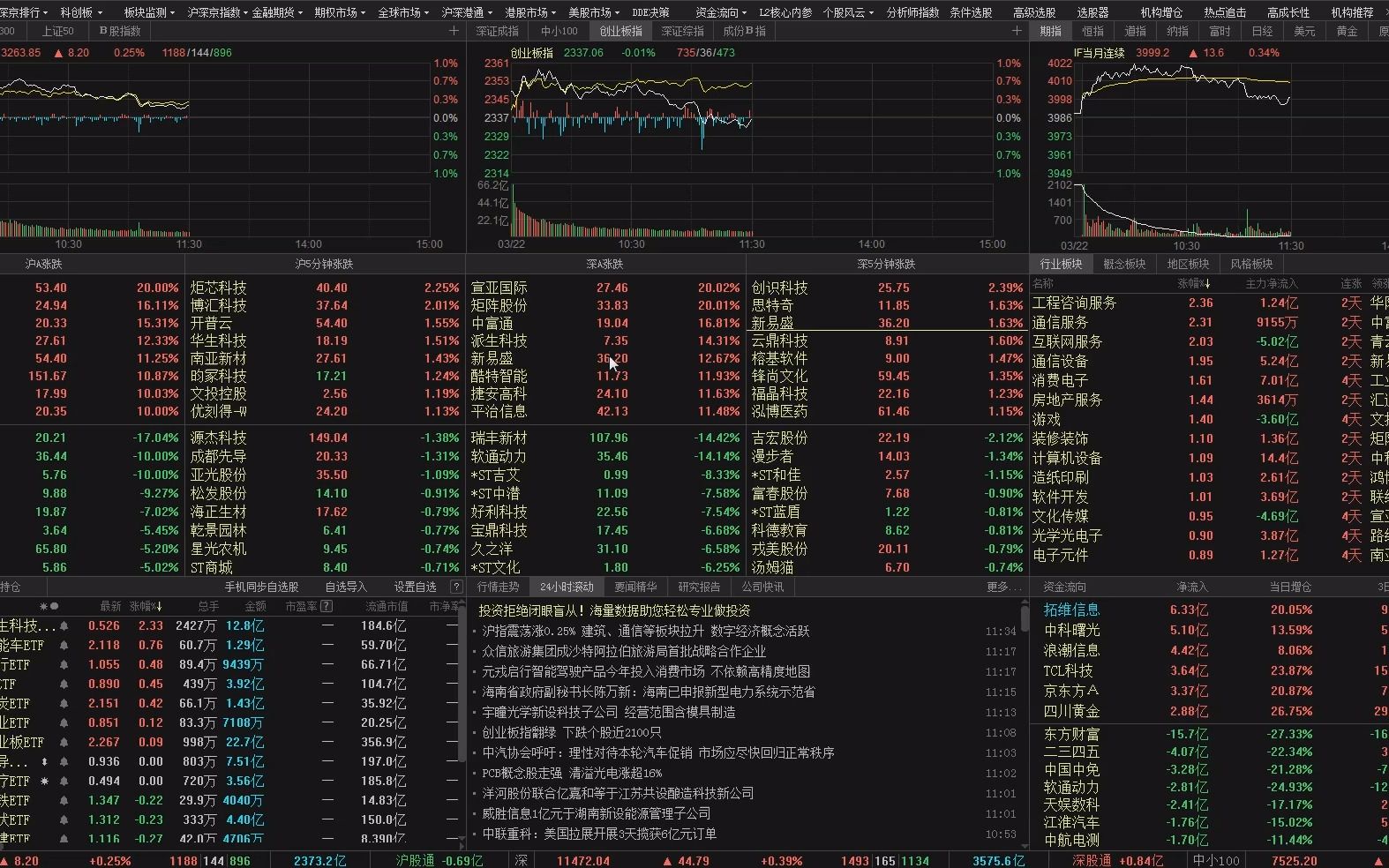Select 拓维信息 in the capital flow list
The height and width of the screenshot is (868, 1389).
click(x=1071, y=610)
